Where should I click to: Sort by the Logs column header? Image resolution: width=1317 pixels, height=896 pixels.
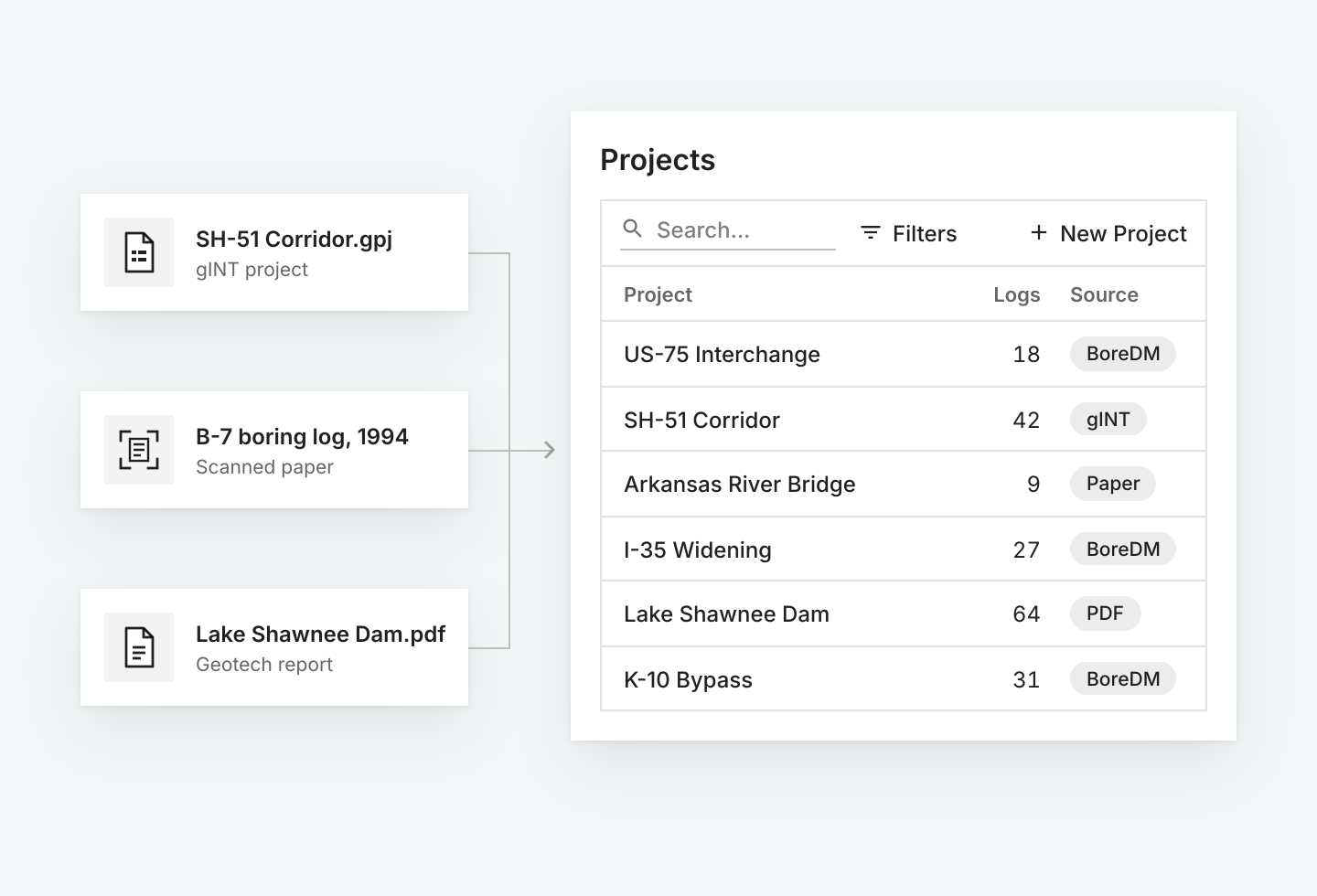[1017, 294]
